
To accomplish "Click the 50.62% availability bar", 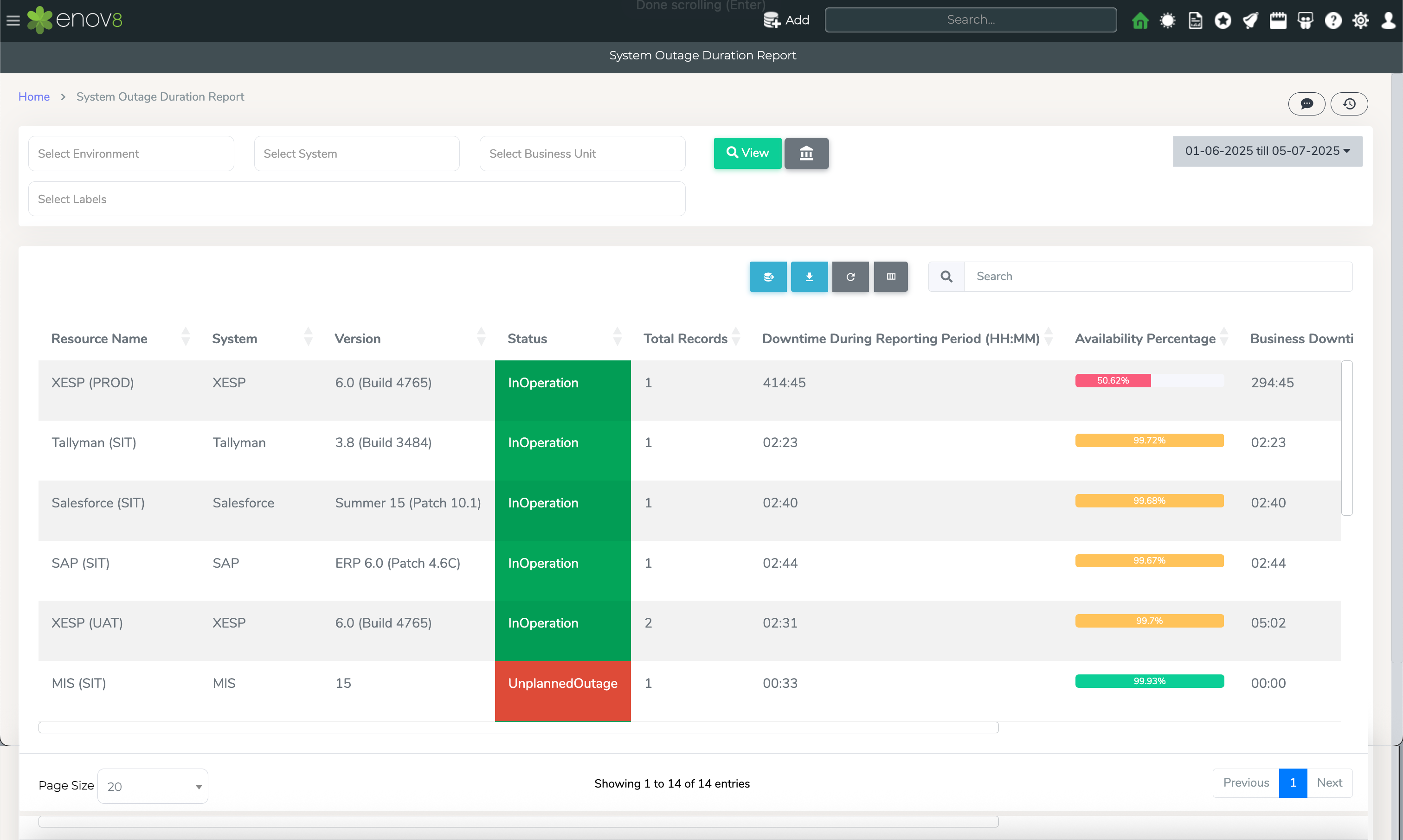I will (x=1113, y=380).
